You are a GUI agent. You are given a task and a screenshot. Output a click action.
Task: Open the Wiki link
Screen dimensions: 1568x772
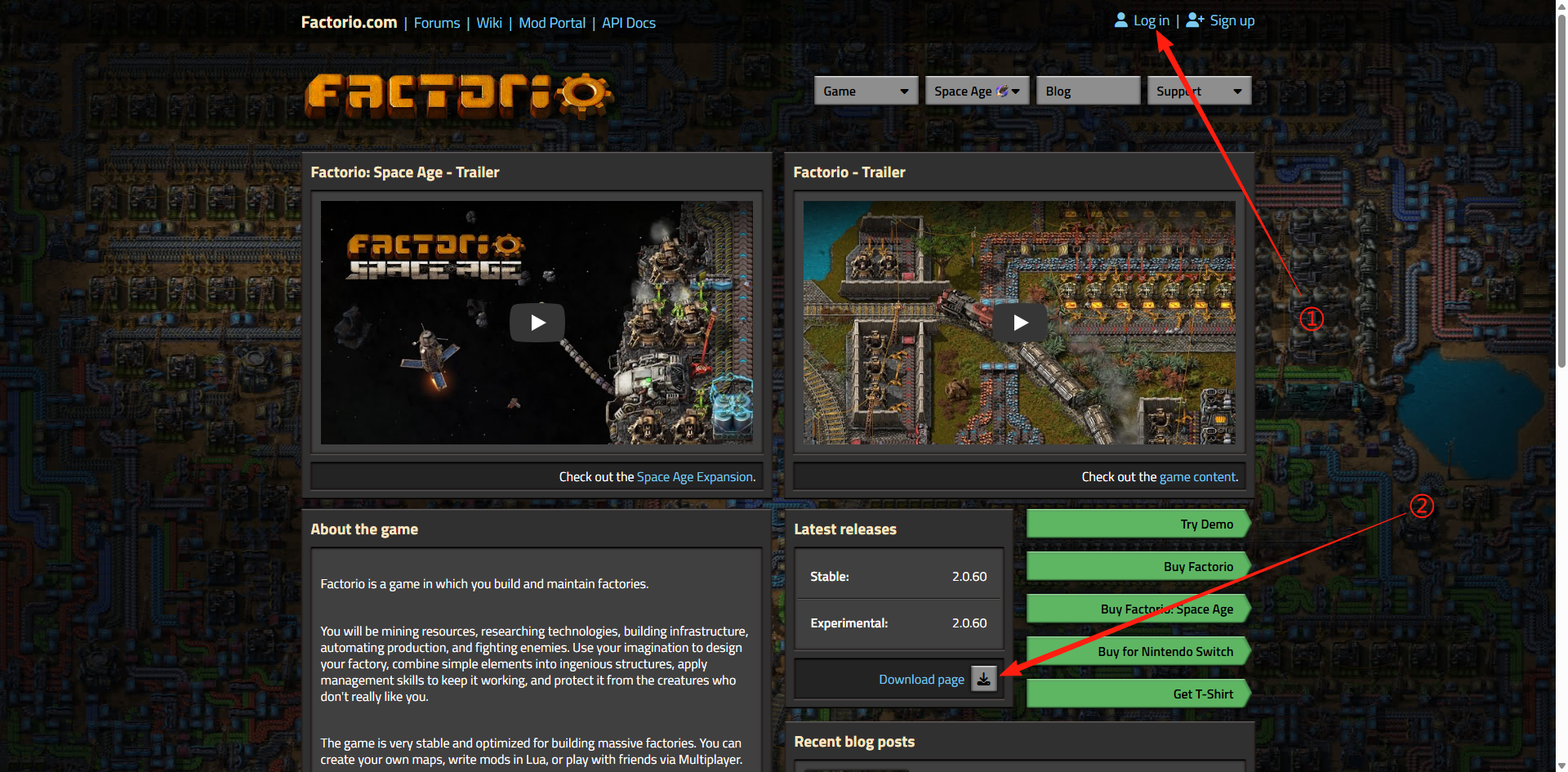tap(489, 23)
